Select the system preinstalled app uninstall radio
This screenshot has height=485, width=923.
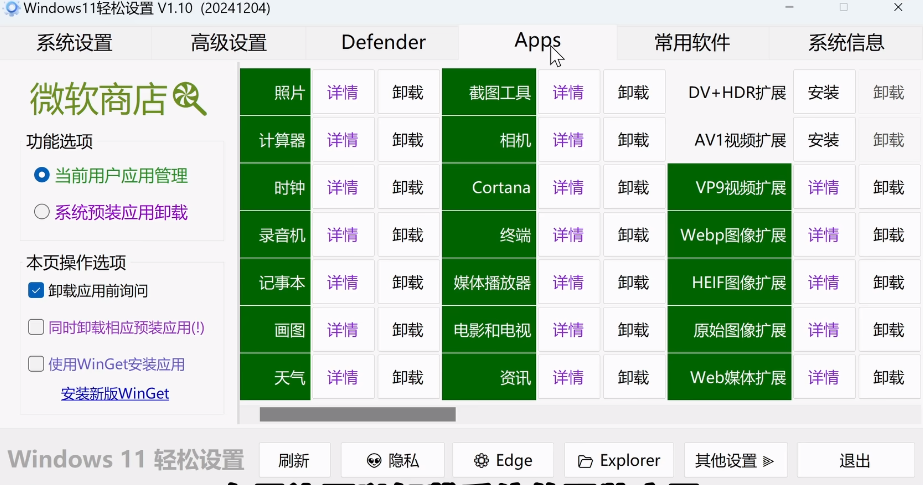pyautogui.click(x=42, y=212)
